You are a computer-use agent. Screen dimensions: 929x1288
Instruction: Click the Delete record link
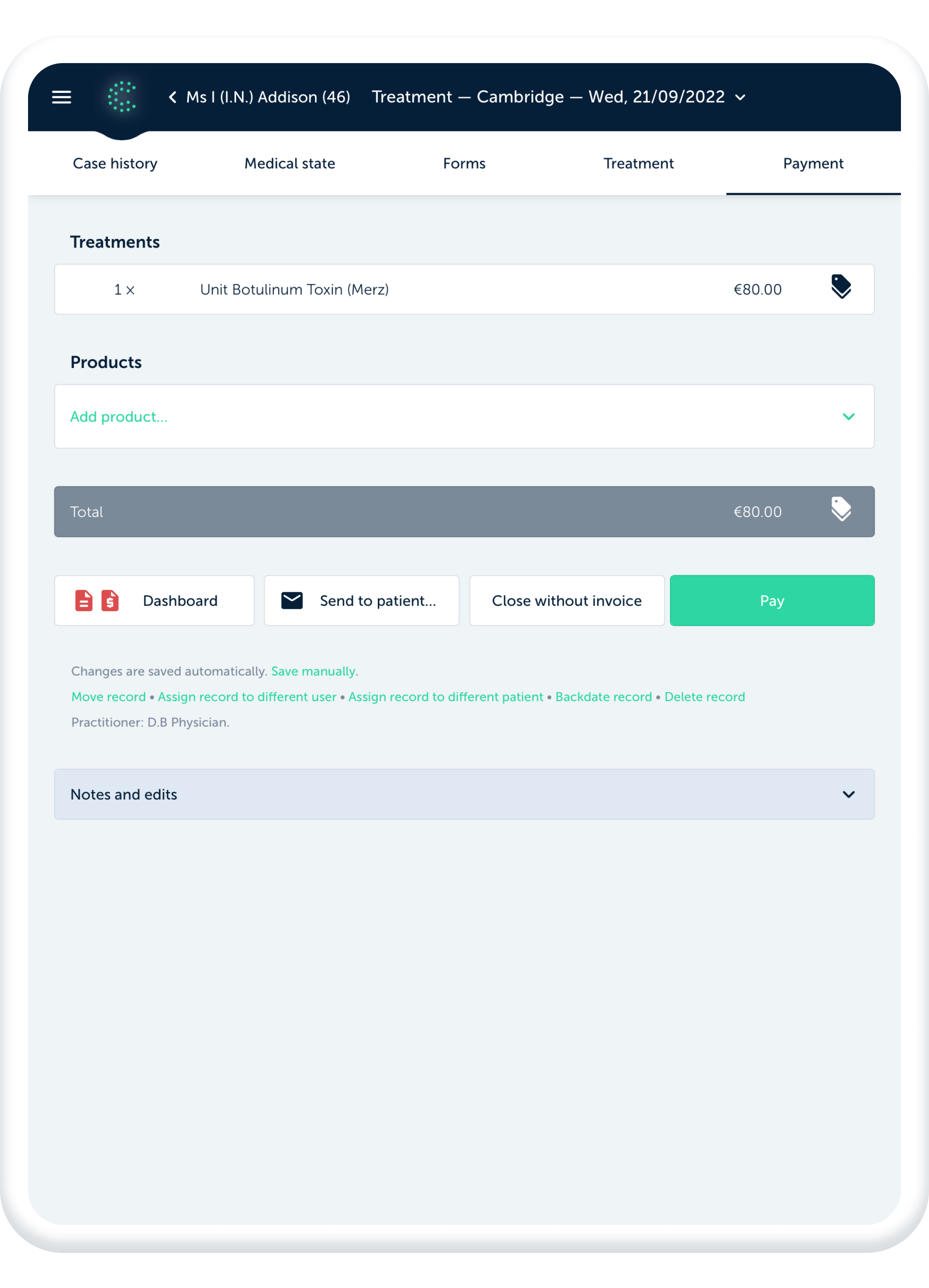pyautogui.click(x=705, y=697)
